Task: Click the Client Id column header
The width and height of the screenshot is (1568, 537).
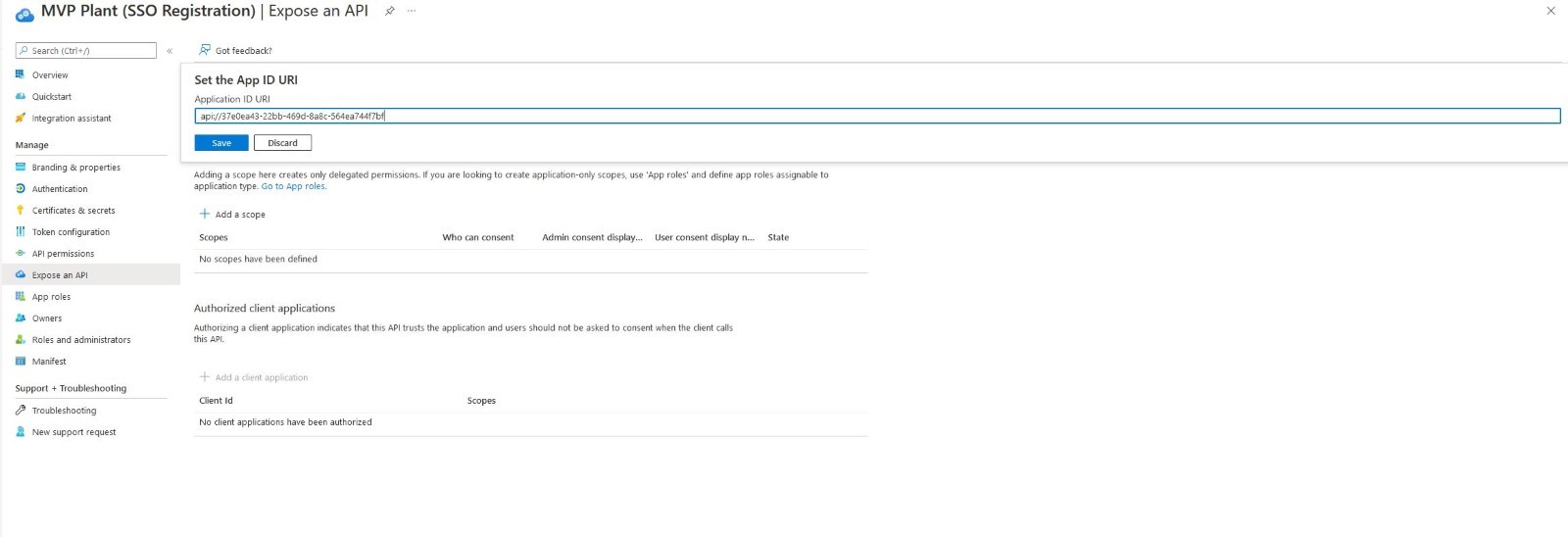Action: pos(216,401)
